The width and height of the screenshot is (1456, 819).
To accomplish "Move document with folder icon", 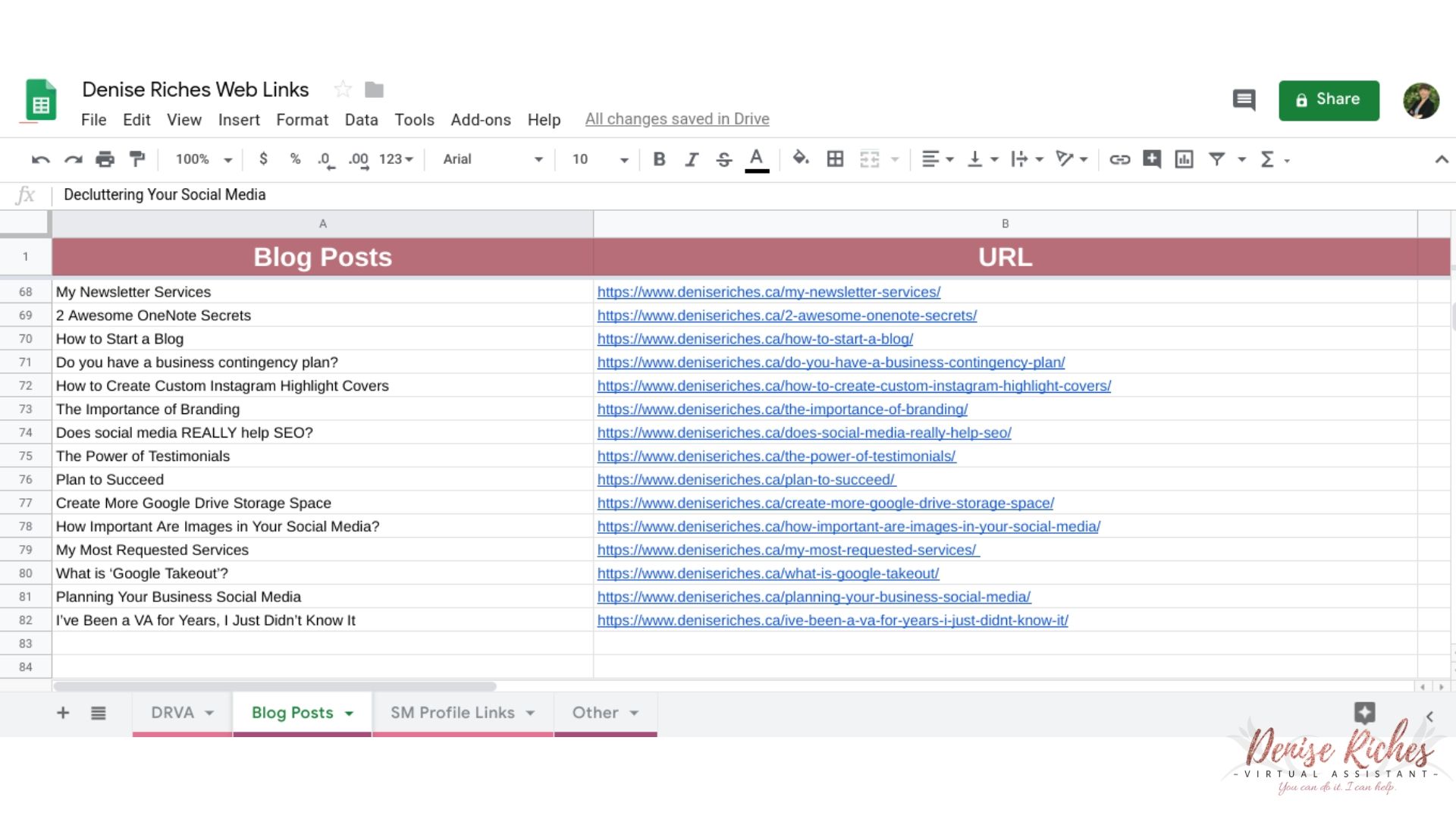I will 374,89.
